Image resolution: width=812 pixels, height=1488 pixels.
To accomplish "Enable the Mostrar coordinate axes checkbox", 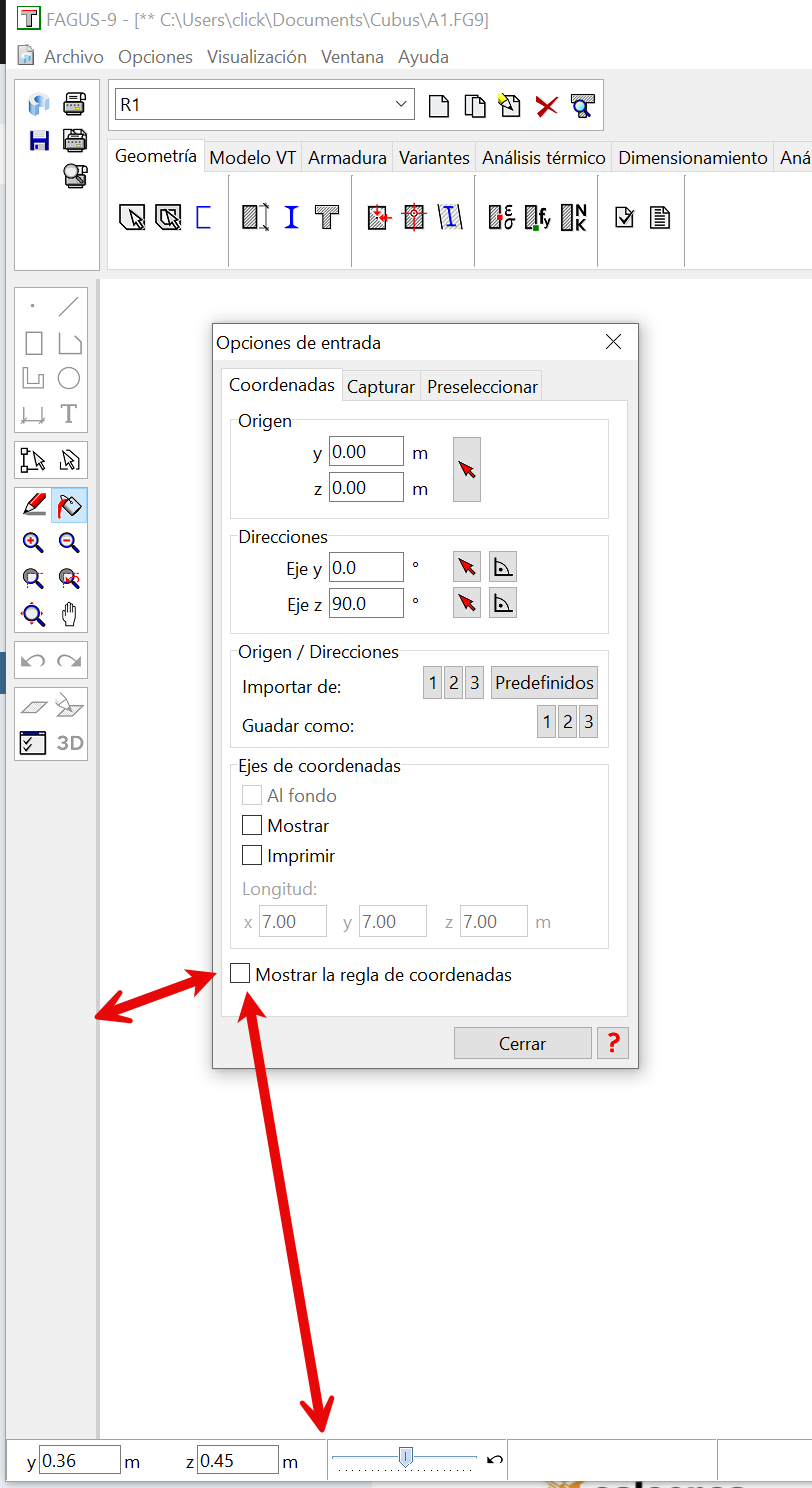I will pyautogui.click(x=252, y=826).
